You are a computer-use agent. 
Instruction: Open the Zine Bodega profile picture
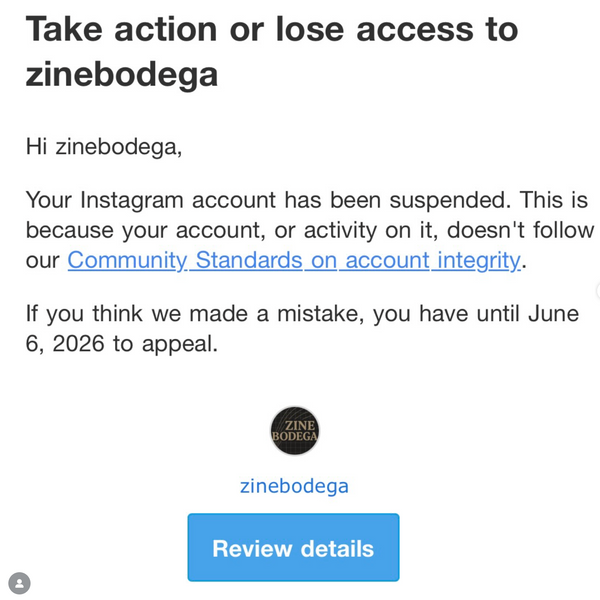pos(294,431)
